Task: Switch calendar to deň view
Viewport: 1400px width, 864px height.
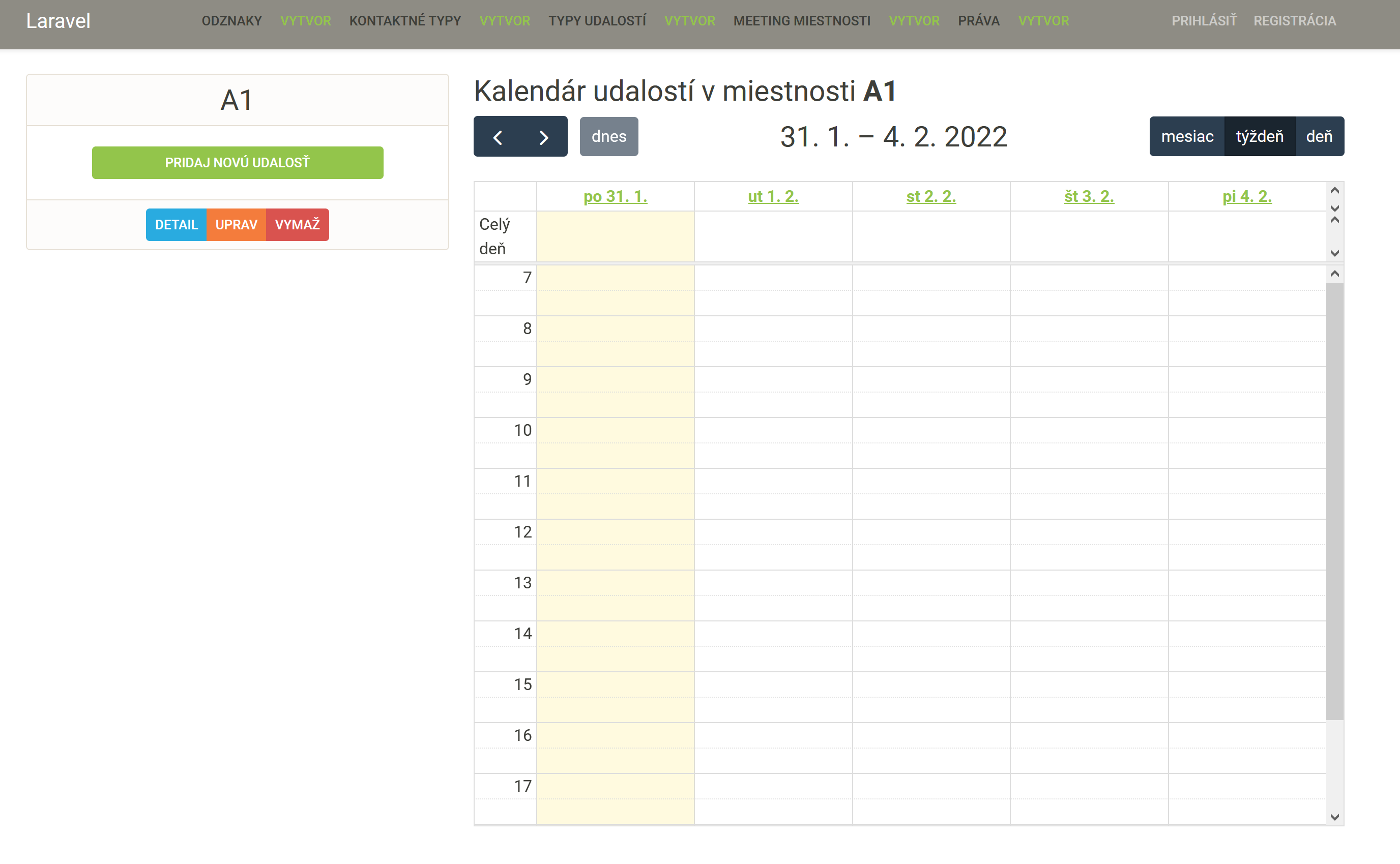Action: tap(1319, 137)
